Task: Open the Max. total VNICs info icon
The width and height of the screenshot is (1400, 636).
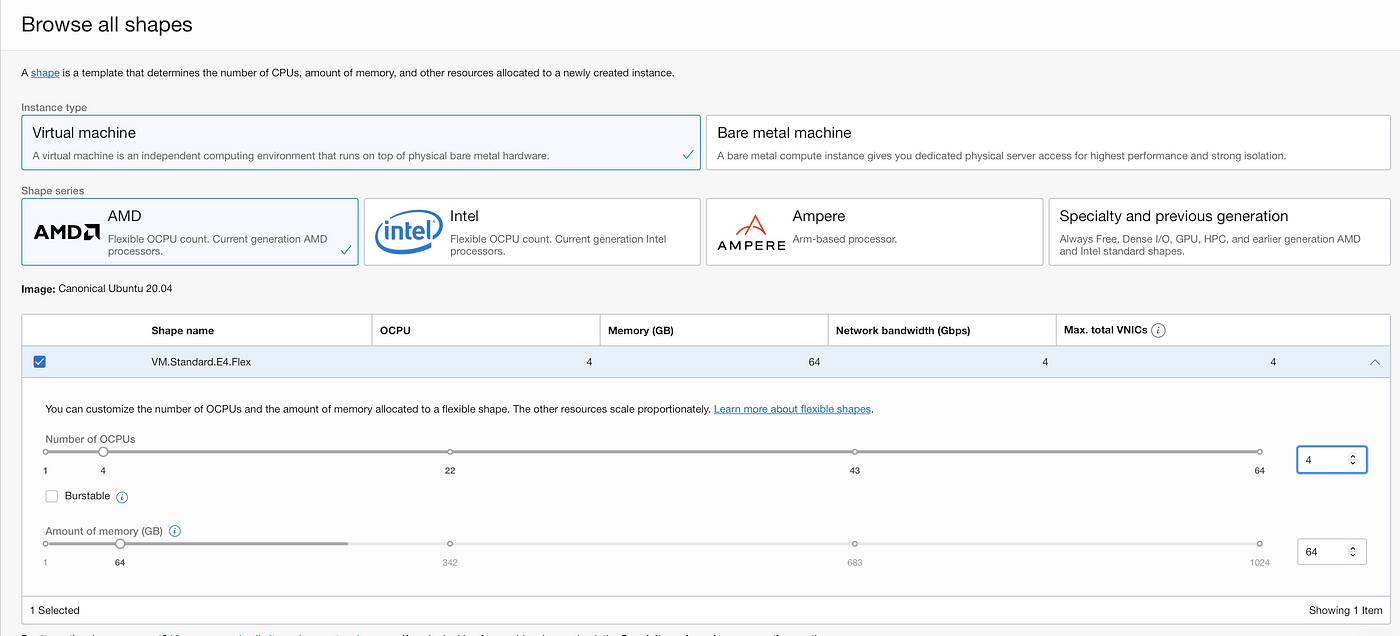Action: click(1159, 330)
